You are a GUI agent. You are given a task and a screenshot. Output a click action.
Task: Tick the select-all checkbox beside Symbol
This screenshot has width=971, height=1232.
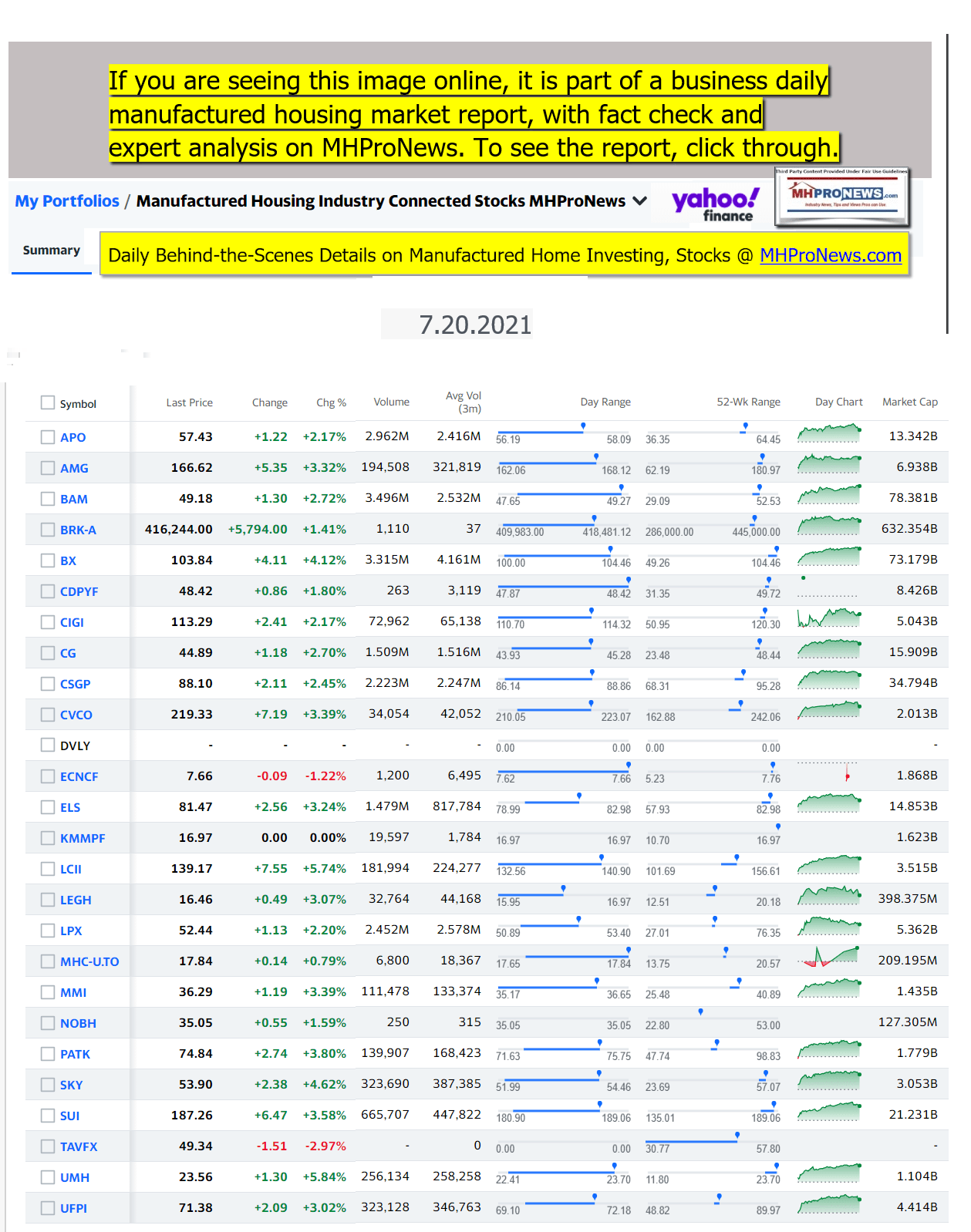pos(48,403)
